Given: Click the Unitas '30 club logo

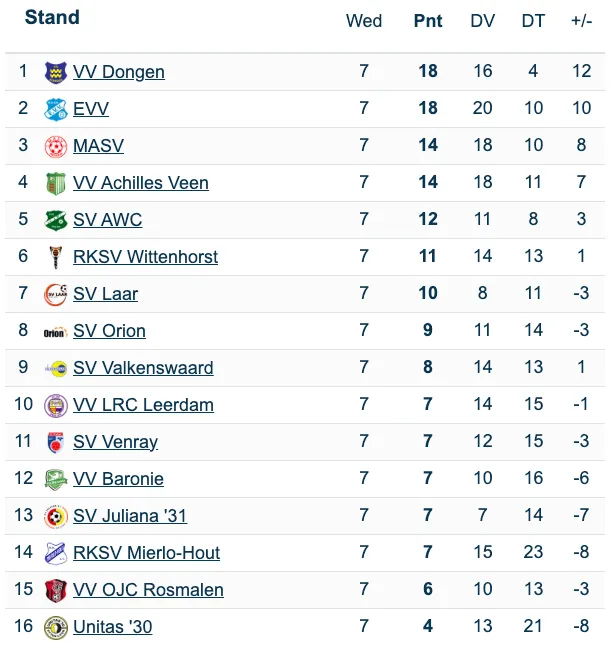Looking at the screenshot, I should pyautogui.click(x=55, y=627).
